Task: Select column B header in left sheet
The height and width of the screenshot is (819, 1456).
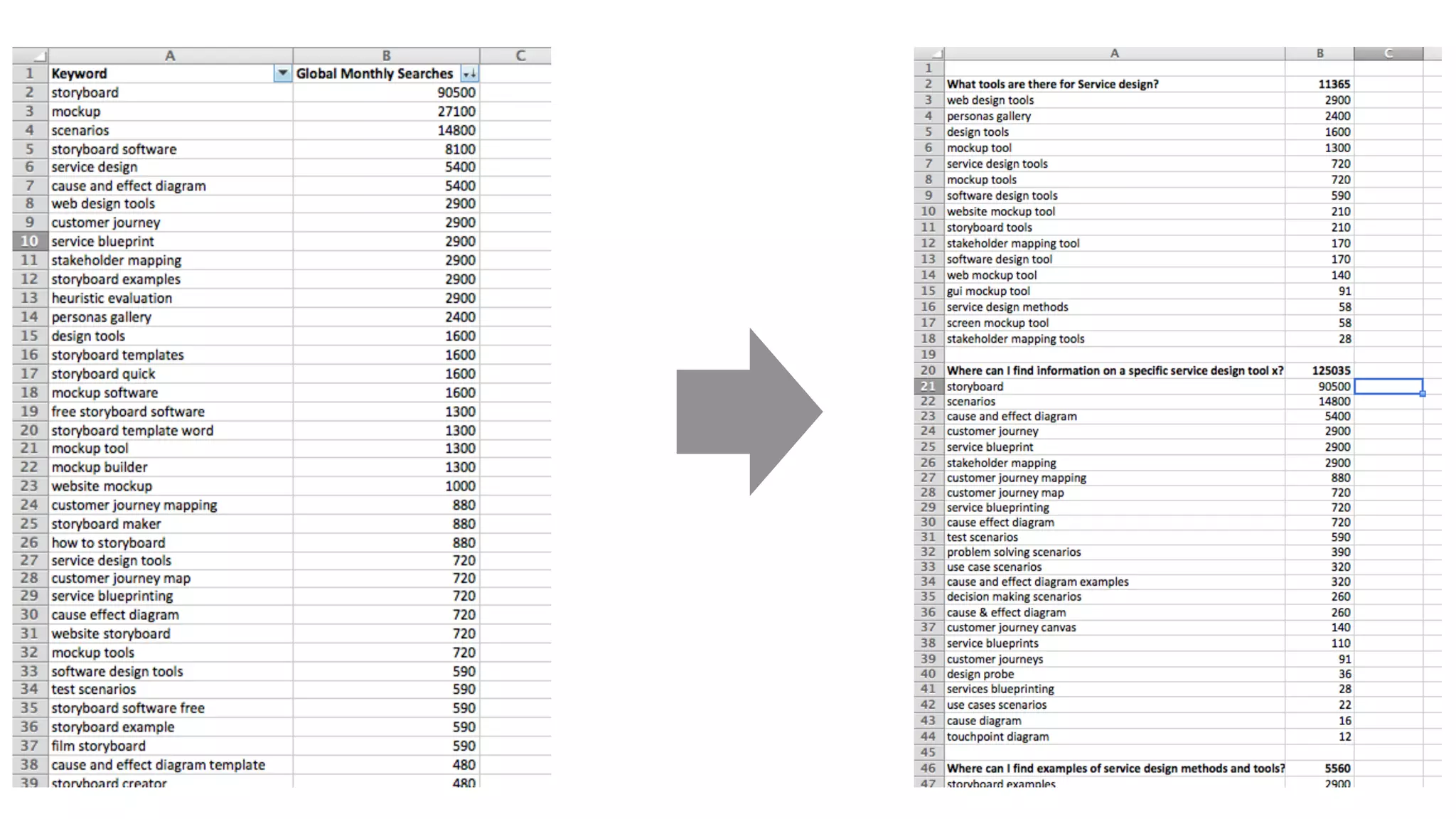Action: [386, 55]
